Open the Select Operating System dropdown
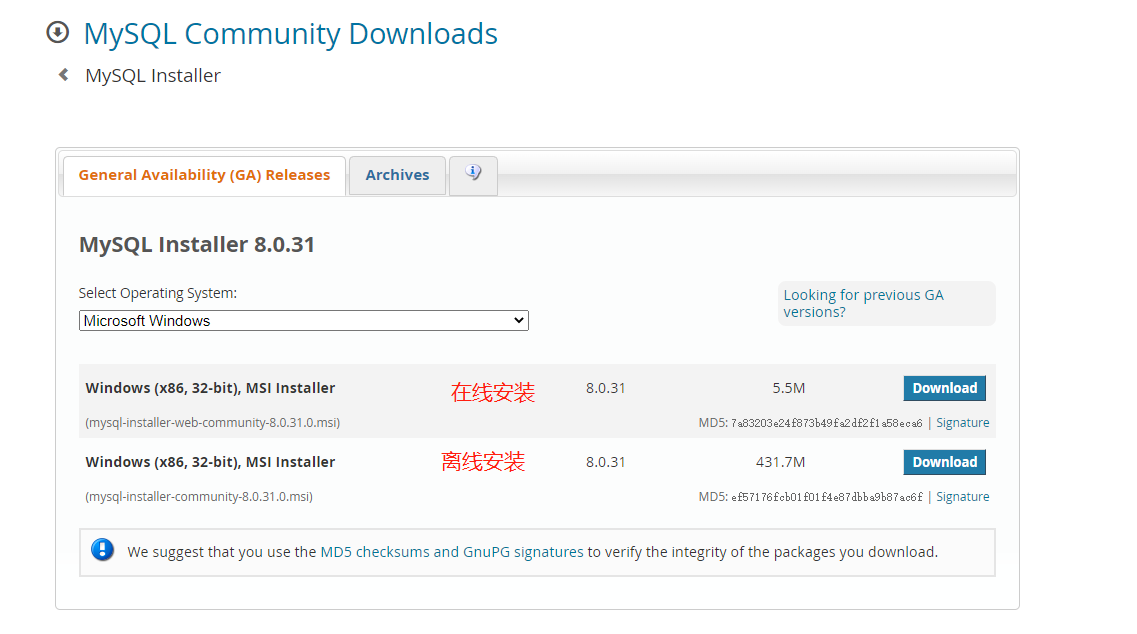 click(x=304, y=321)
